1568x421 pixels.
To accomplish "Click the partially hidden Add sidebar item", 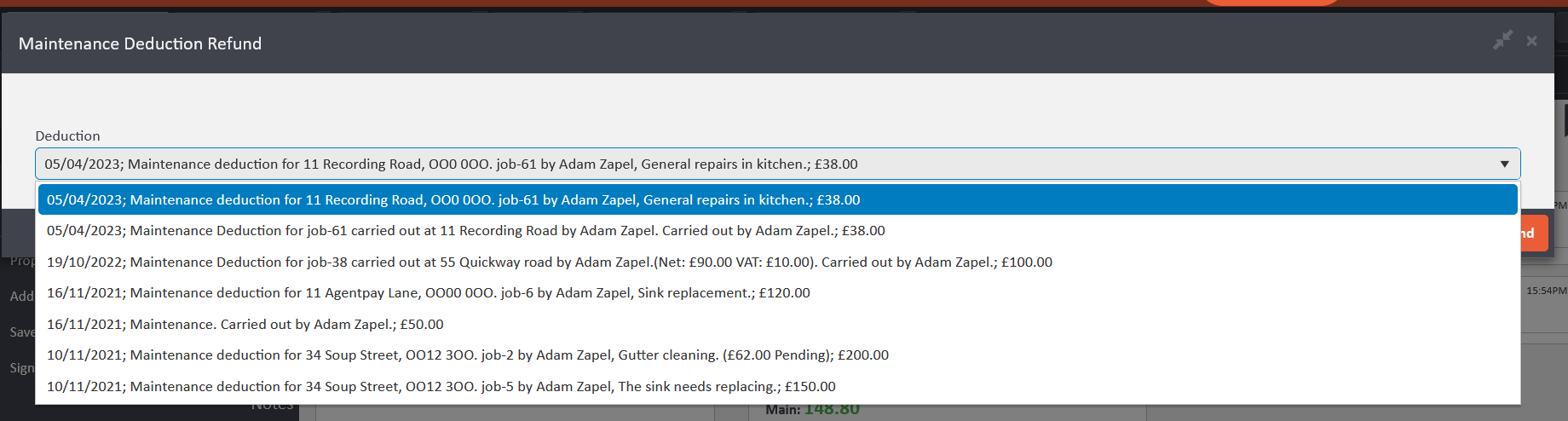I will pos(21,297).
